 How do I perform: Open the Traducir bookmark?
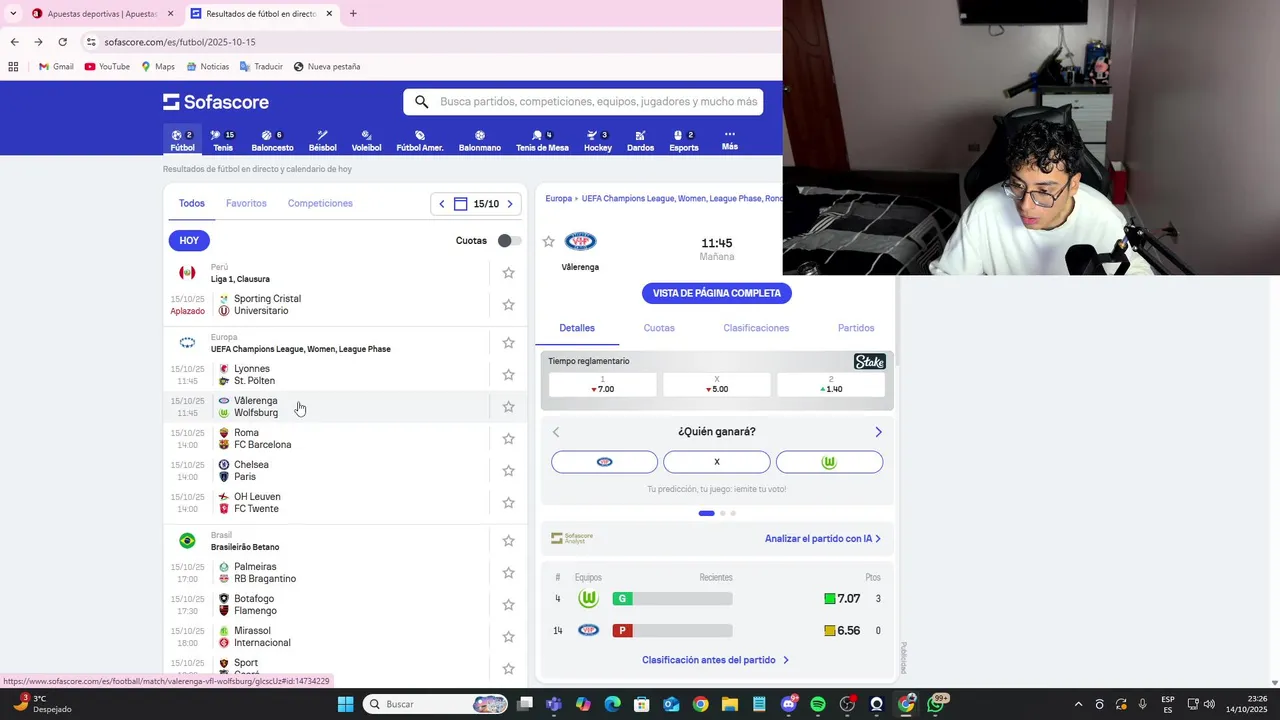261,67
